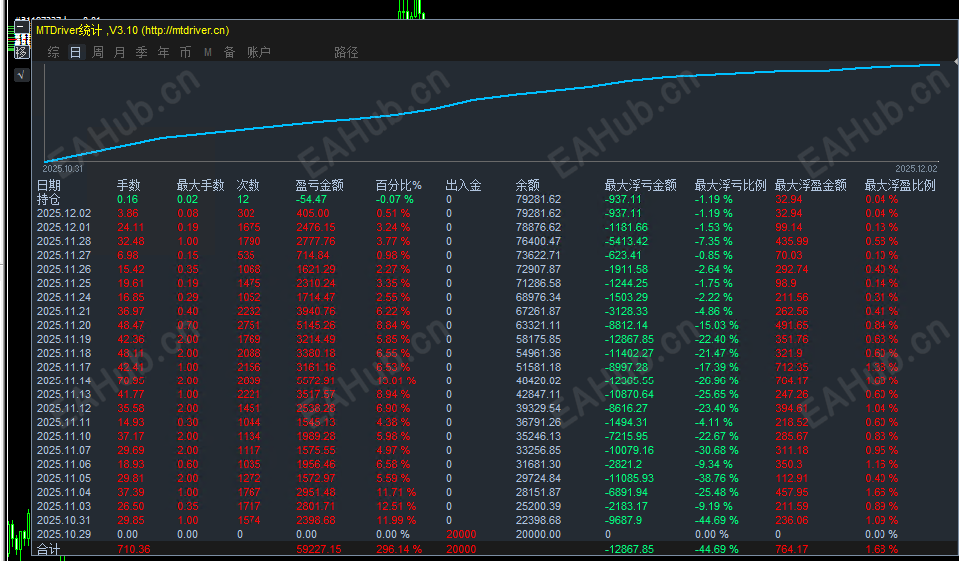Click chart start date label 2025.10.31
Image resolution: width=959 pixels, height=561 pixels.
click(62, 169)
